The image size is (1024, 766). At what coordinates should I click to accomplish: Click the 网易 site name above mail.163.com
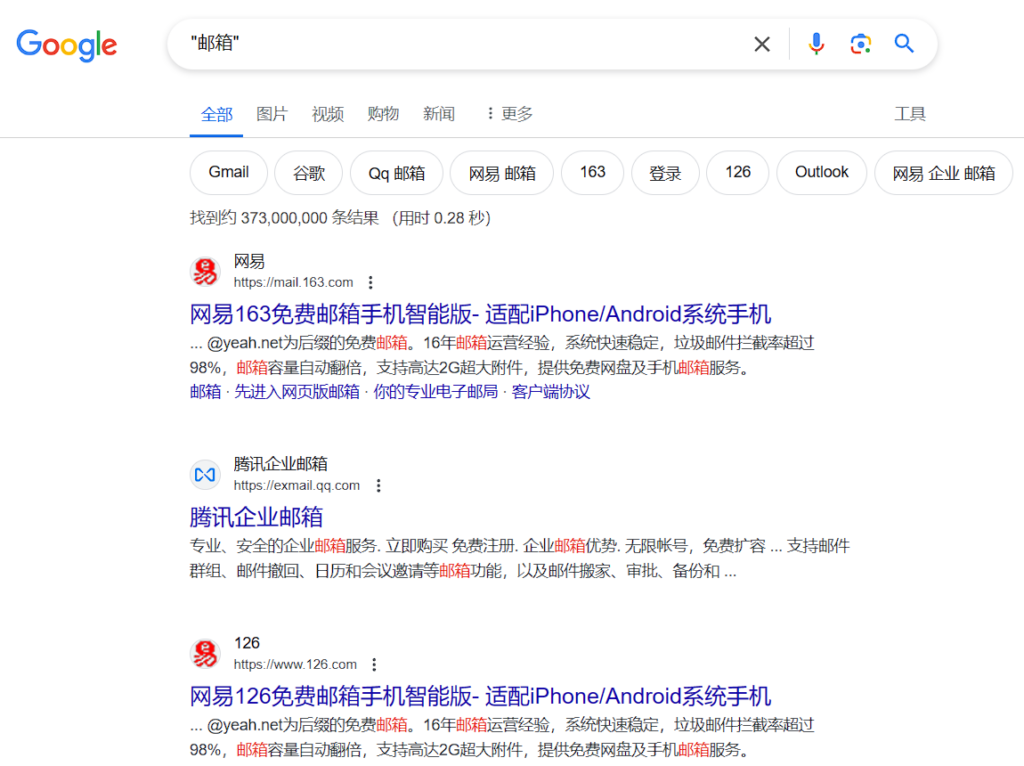[249, 262]
